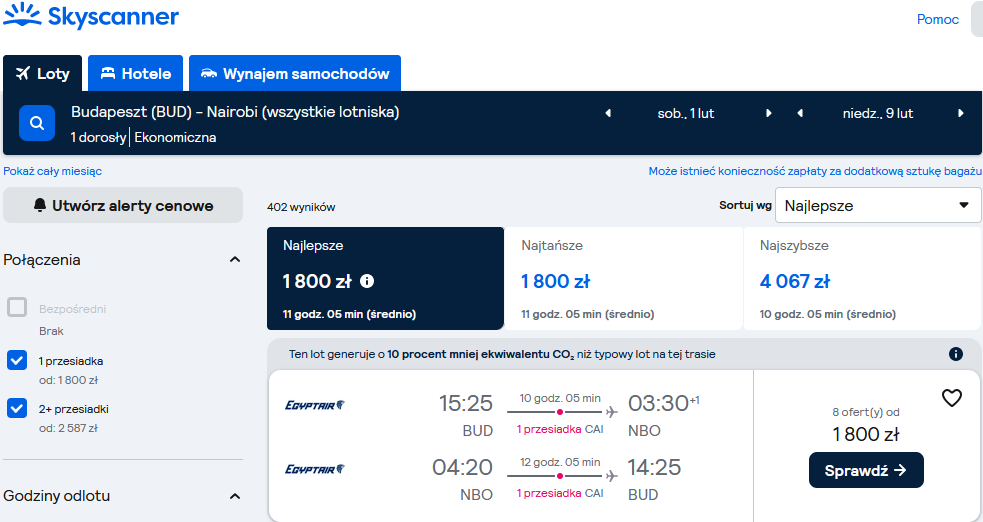Open the additional baggage fee notice link

[815, 171]
